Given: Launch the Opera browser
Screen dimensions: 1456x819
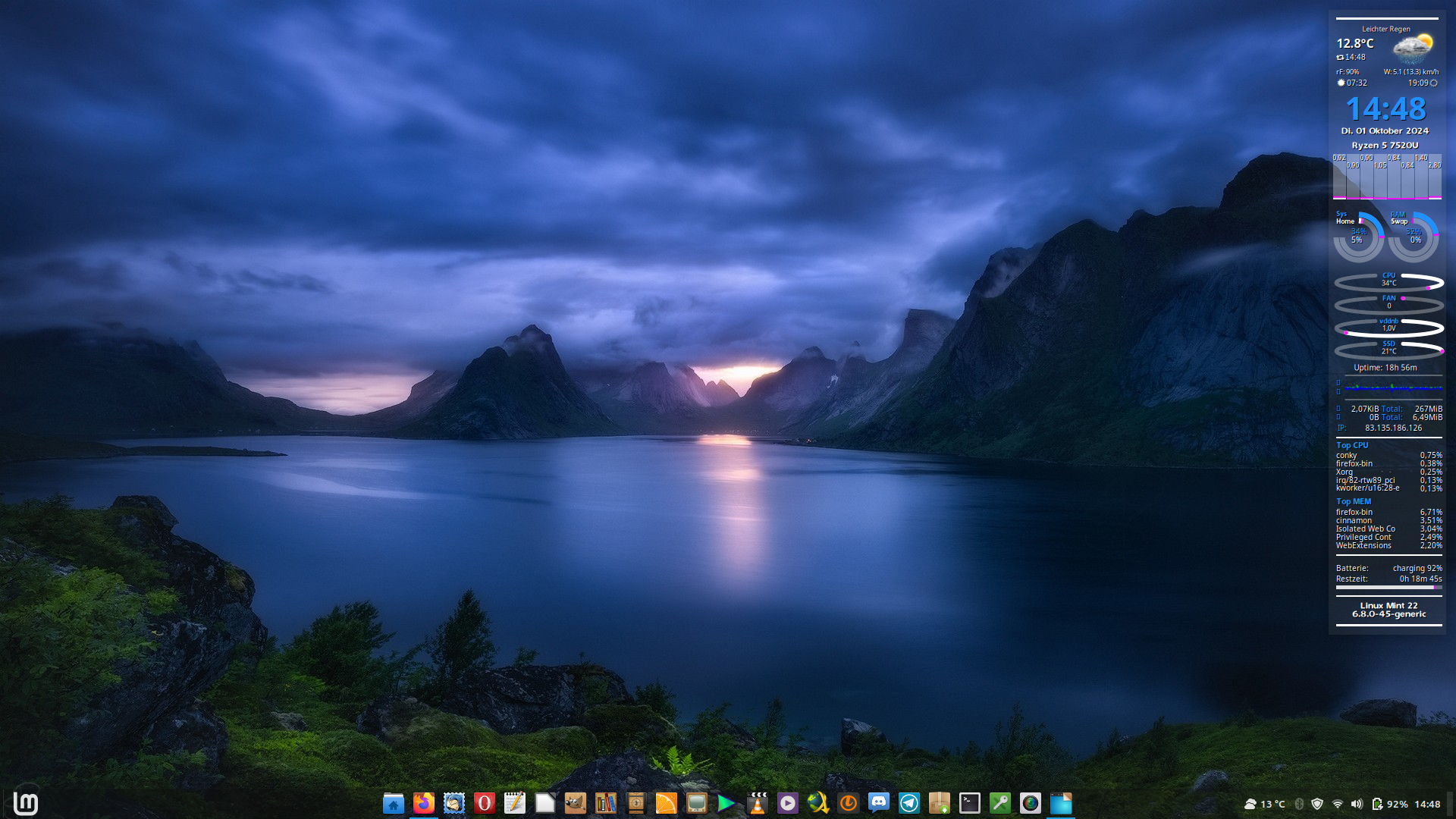Looking at the screenshot, I should point(484,803).
